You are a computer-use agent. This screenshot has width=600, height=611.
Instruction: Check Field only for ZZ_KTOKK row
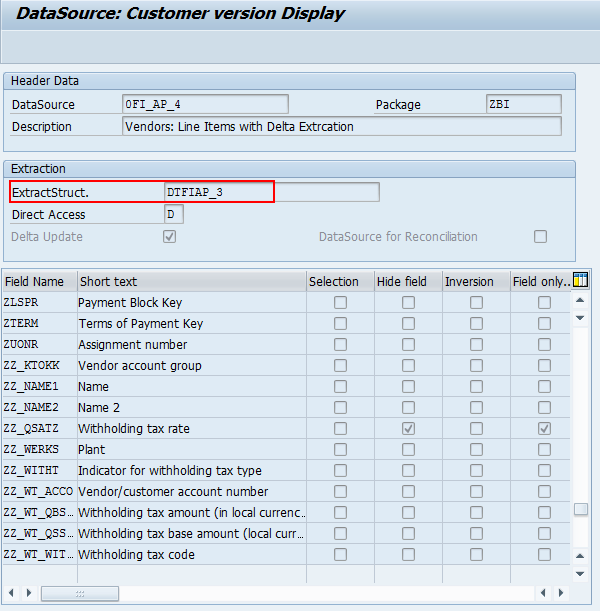(x=544, y=366)
